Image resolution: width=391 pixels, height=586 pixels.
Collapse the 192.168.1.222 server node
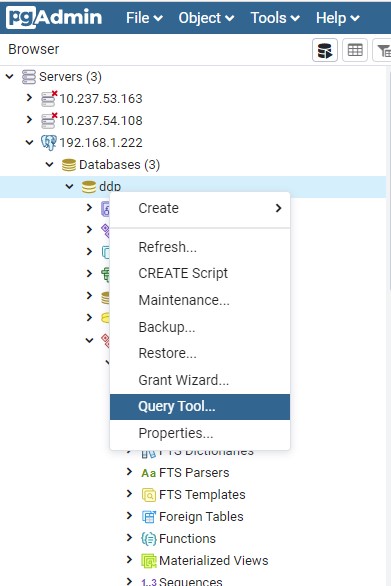click(30, 142)
